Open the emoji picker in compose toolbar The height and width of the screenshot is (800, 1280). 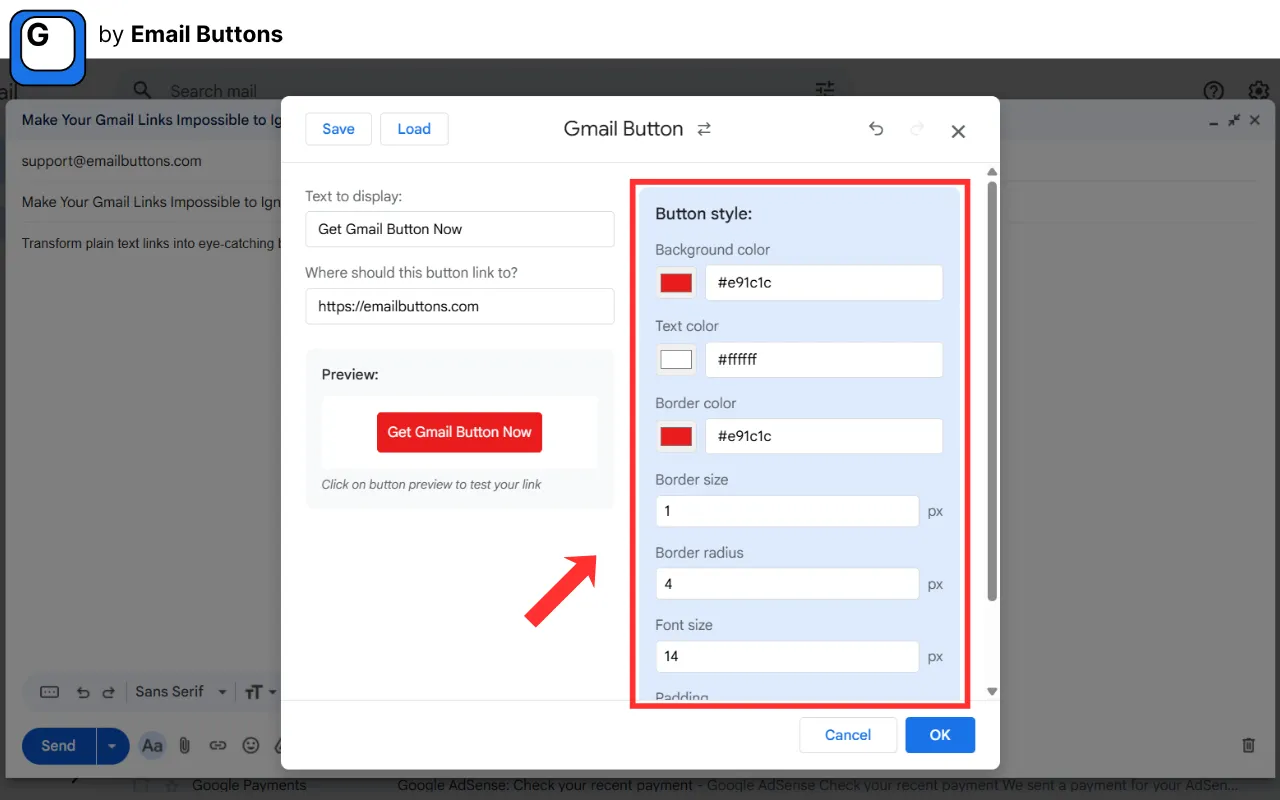251,745
